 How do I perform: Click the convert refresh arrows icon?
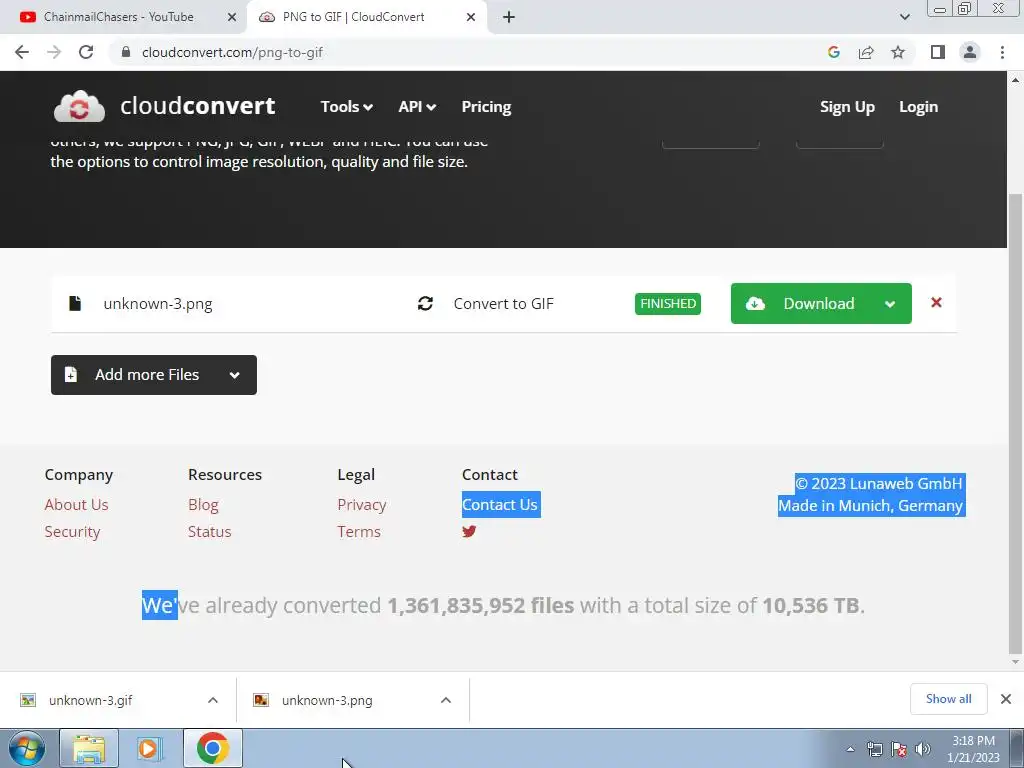[425, 304]
